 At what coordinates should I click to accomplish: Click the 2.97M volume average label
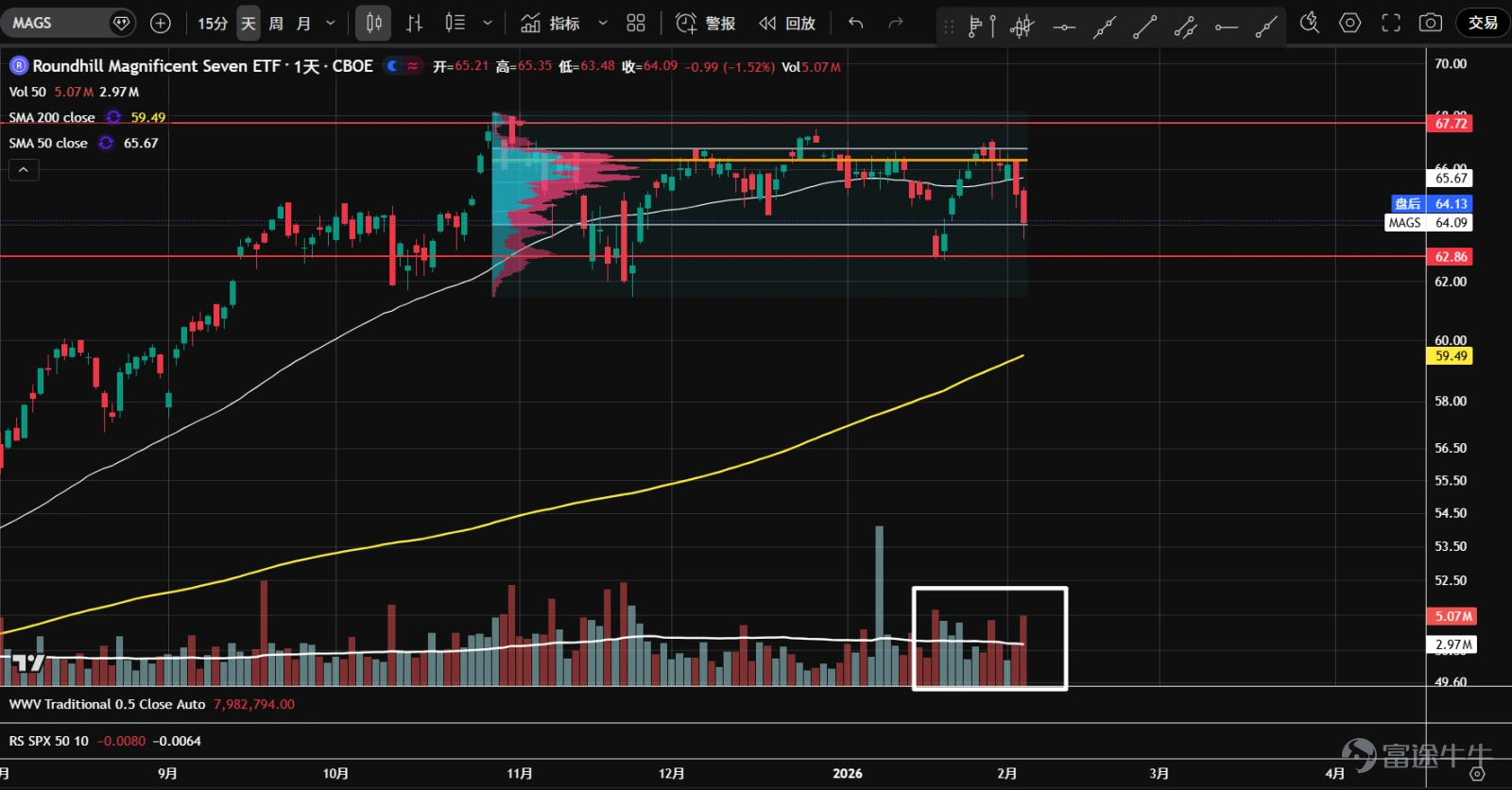click(1452, 644)
